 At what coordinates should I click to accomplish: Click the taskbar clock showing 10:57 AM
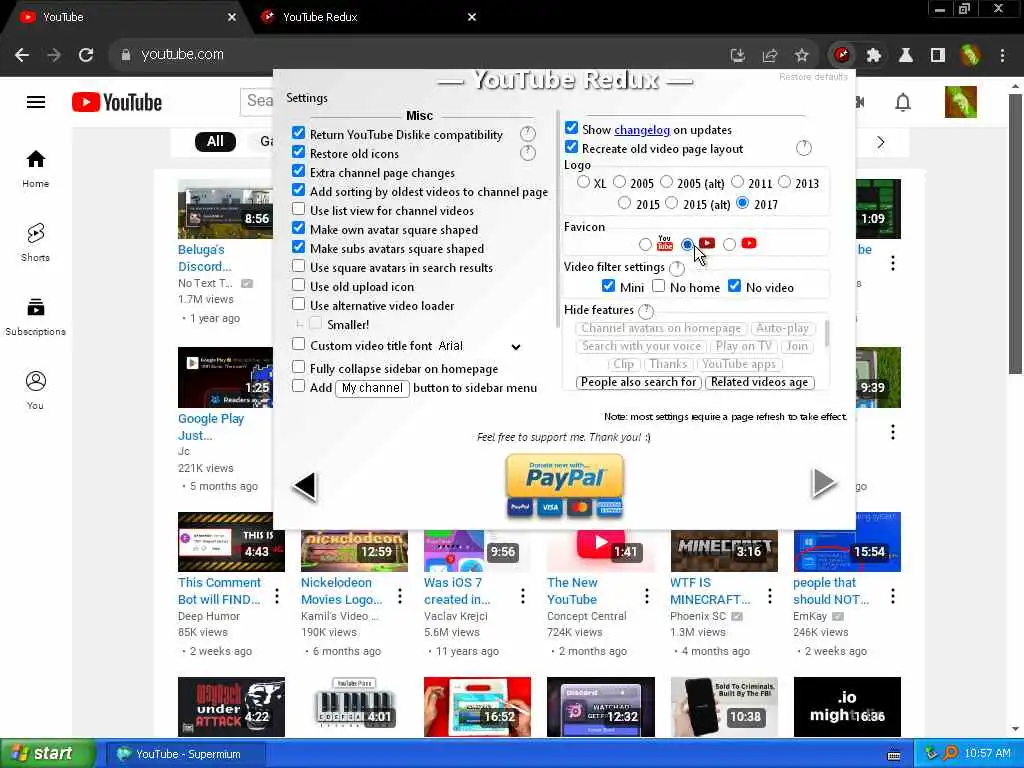click(987, 754)
